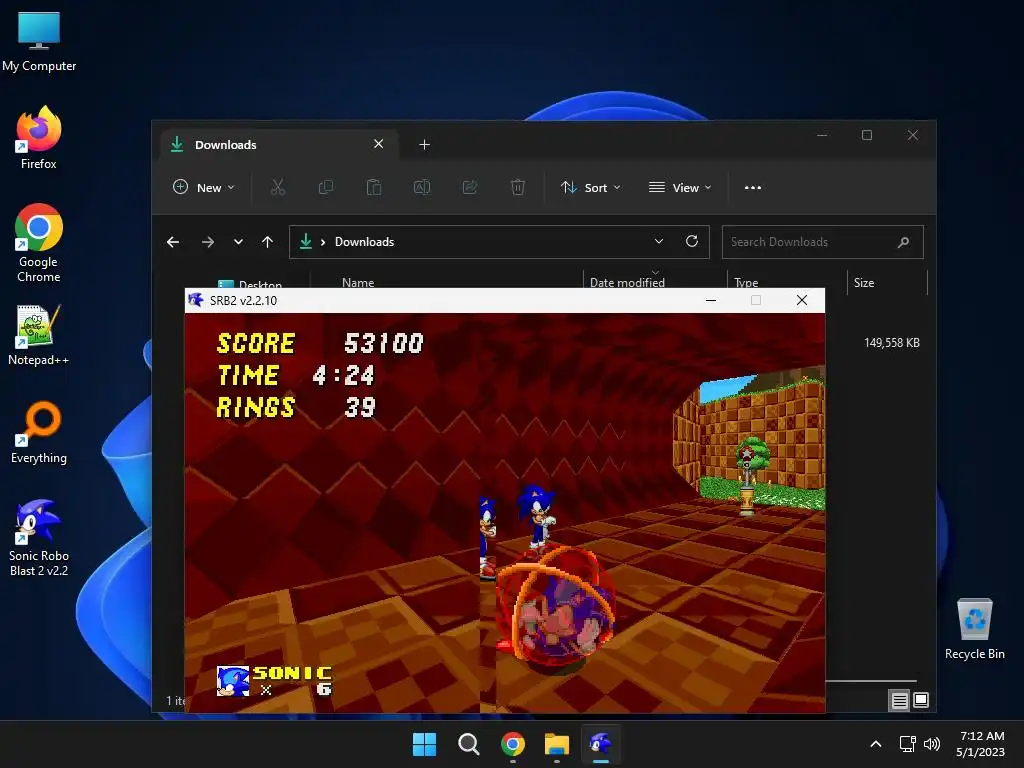Show hidden system tray icons
The height and width of the screenshot is (768, 1024).
tap(876, 744)
